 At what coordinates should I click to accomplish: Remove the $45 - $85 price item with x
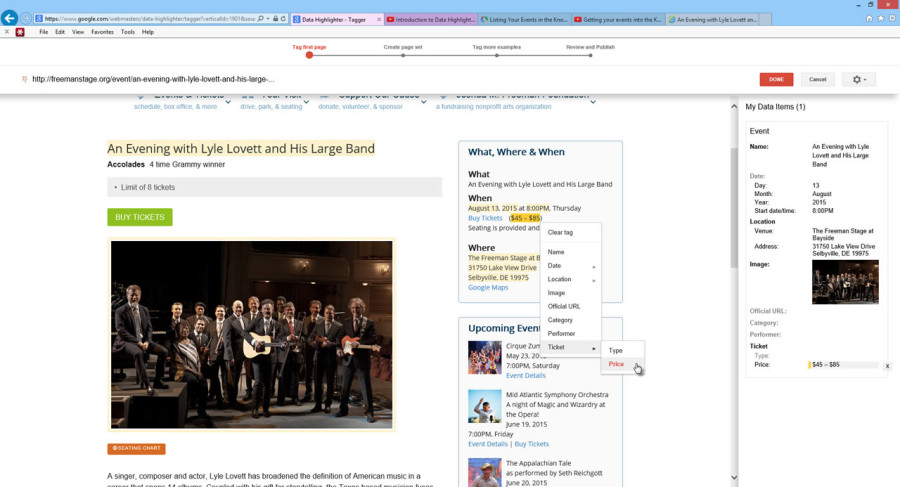887,366
